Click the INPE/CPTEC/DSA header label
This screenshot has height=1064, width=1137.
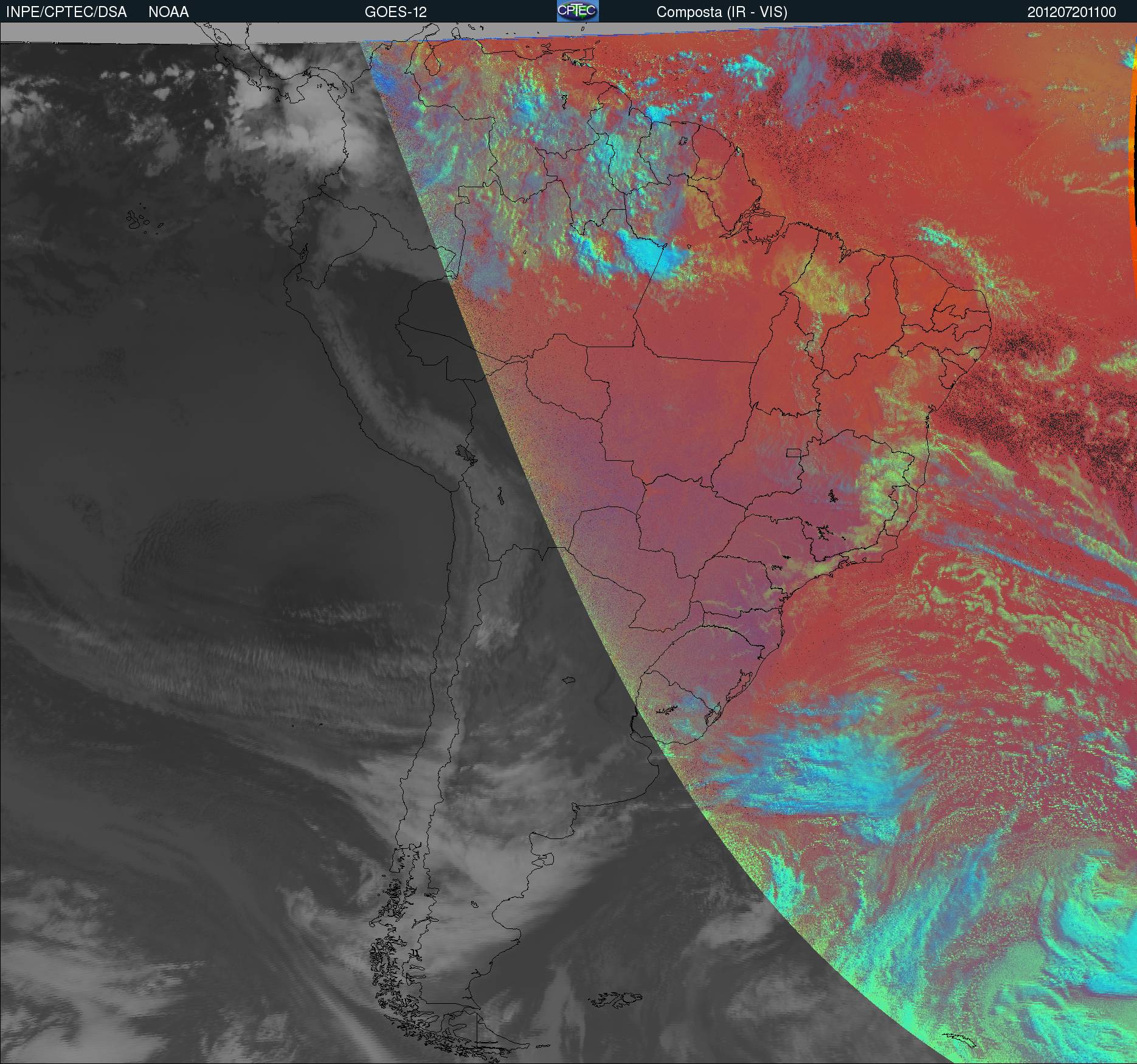tap(66, 12)
